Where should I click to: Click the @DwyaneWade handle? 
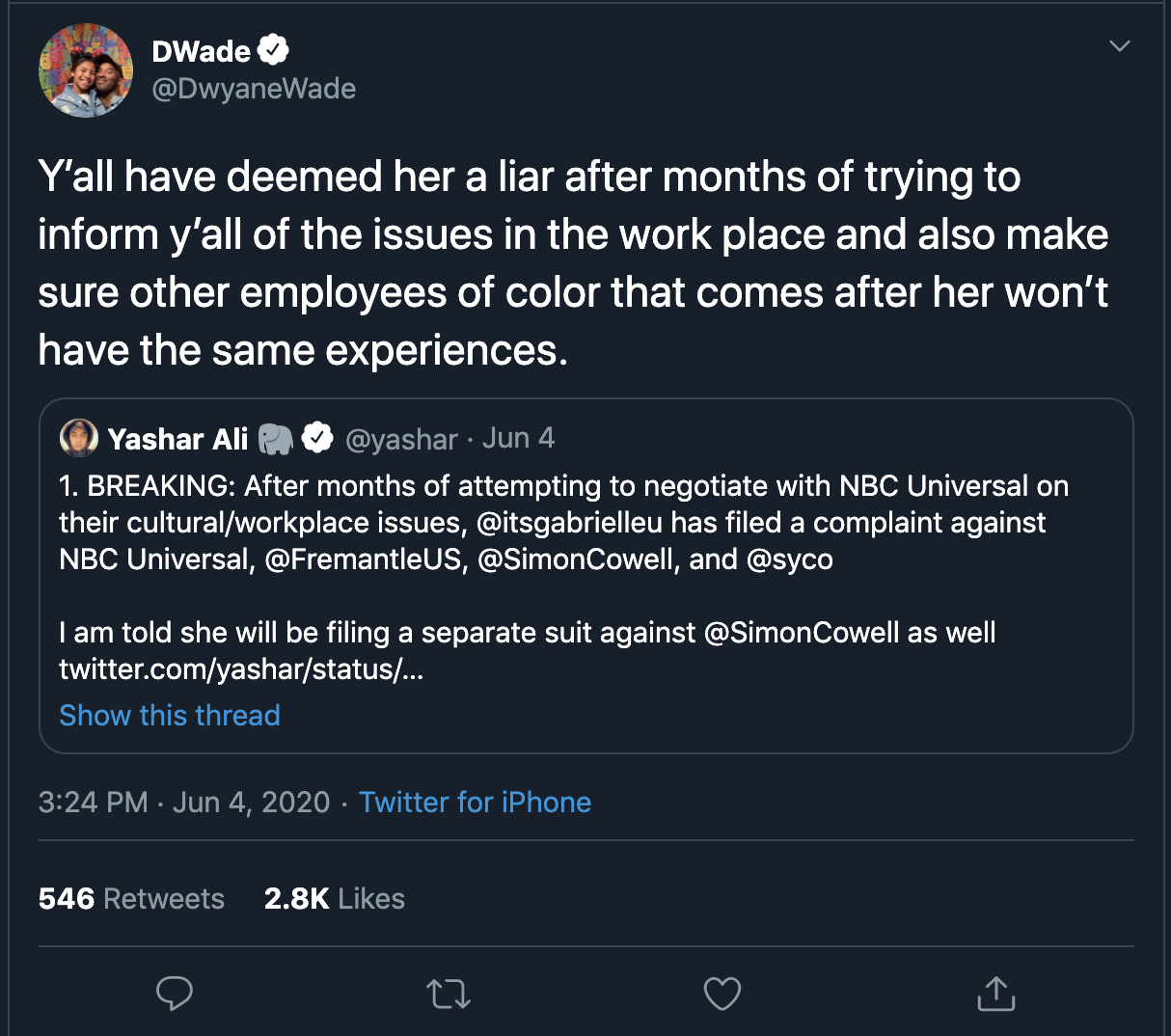255,89
